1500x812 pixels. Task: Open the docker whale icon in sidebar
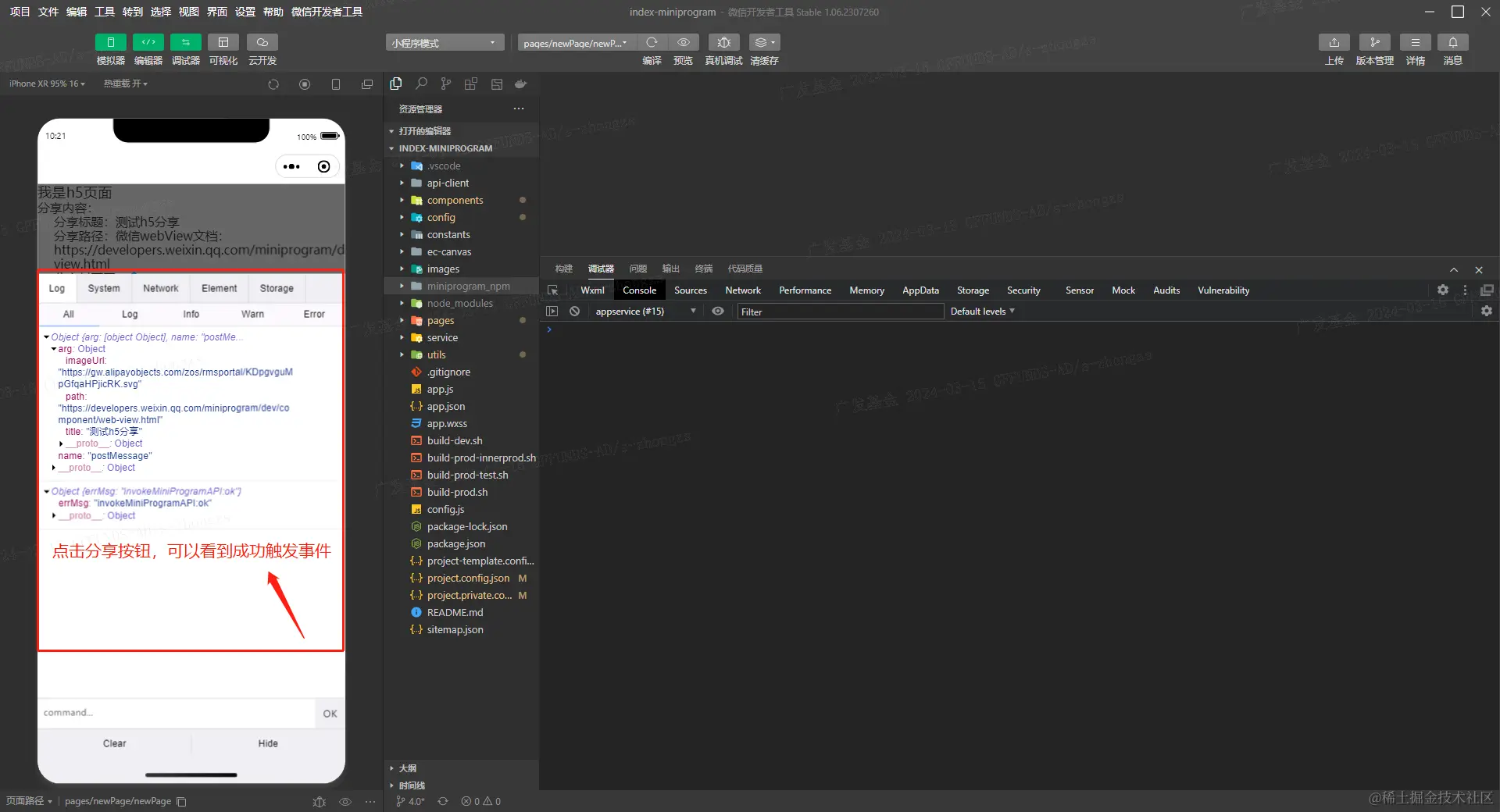[x=521, y=84]
